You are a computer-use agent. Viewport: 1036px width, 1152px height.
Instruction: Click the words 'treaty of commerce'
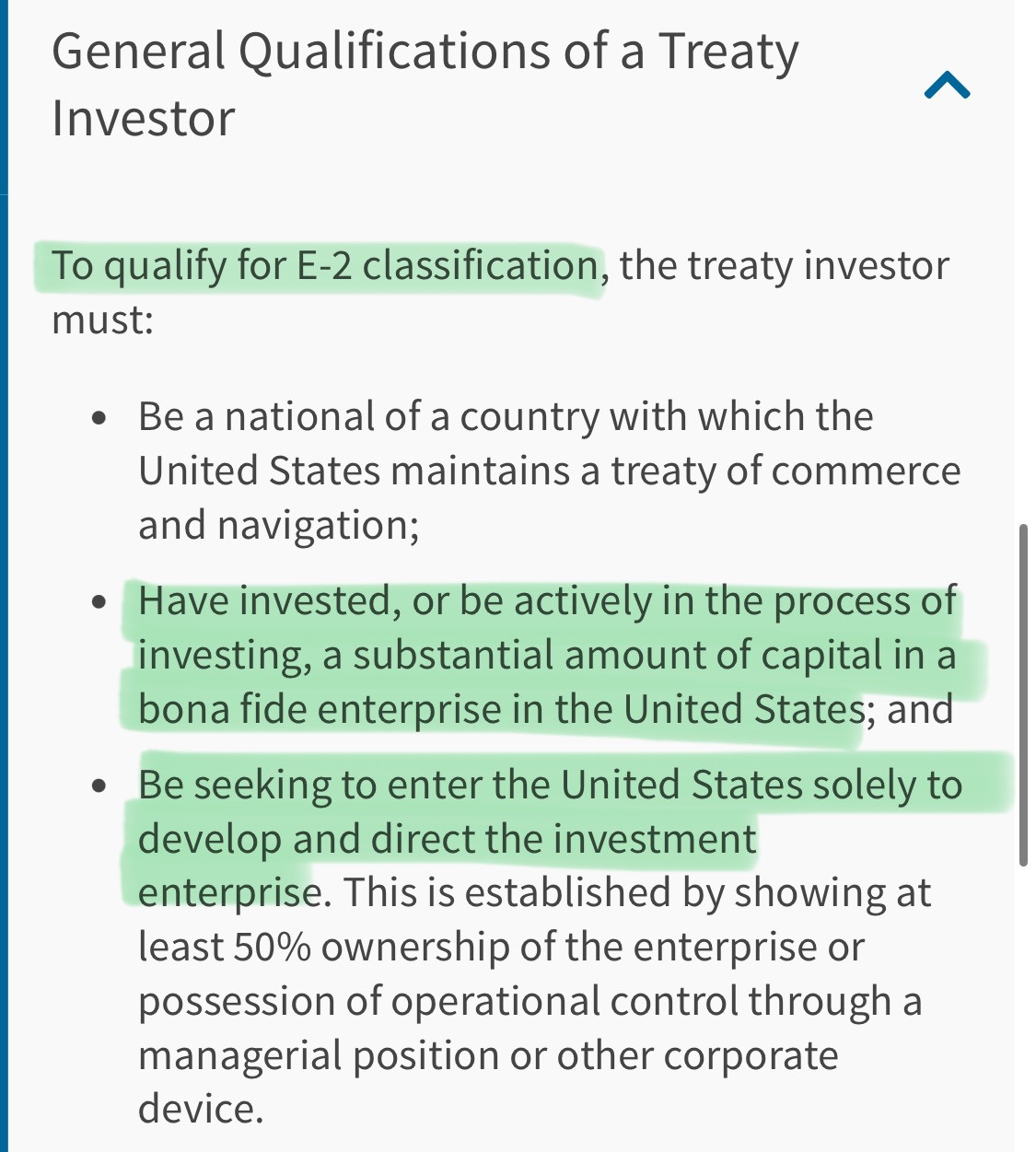pyautogui.click(x=786, y=471)
